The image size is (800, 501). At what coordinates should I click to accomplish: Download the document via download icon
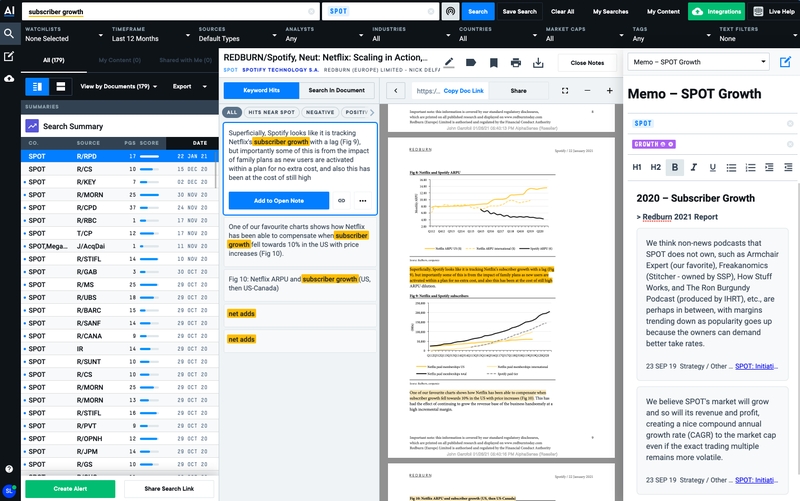(538, 63)
